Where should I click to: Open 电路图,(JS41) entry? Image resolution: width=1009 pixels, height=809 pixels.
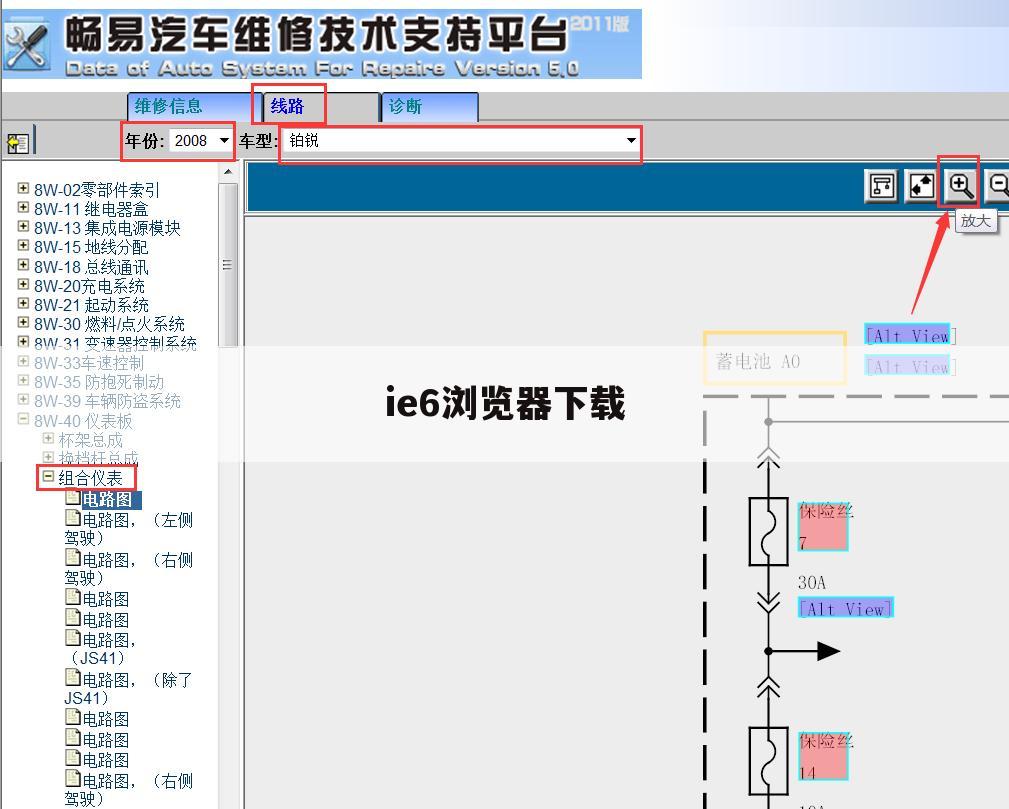point(100,649)
